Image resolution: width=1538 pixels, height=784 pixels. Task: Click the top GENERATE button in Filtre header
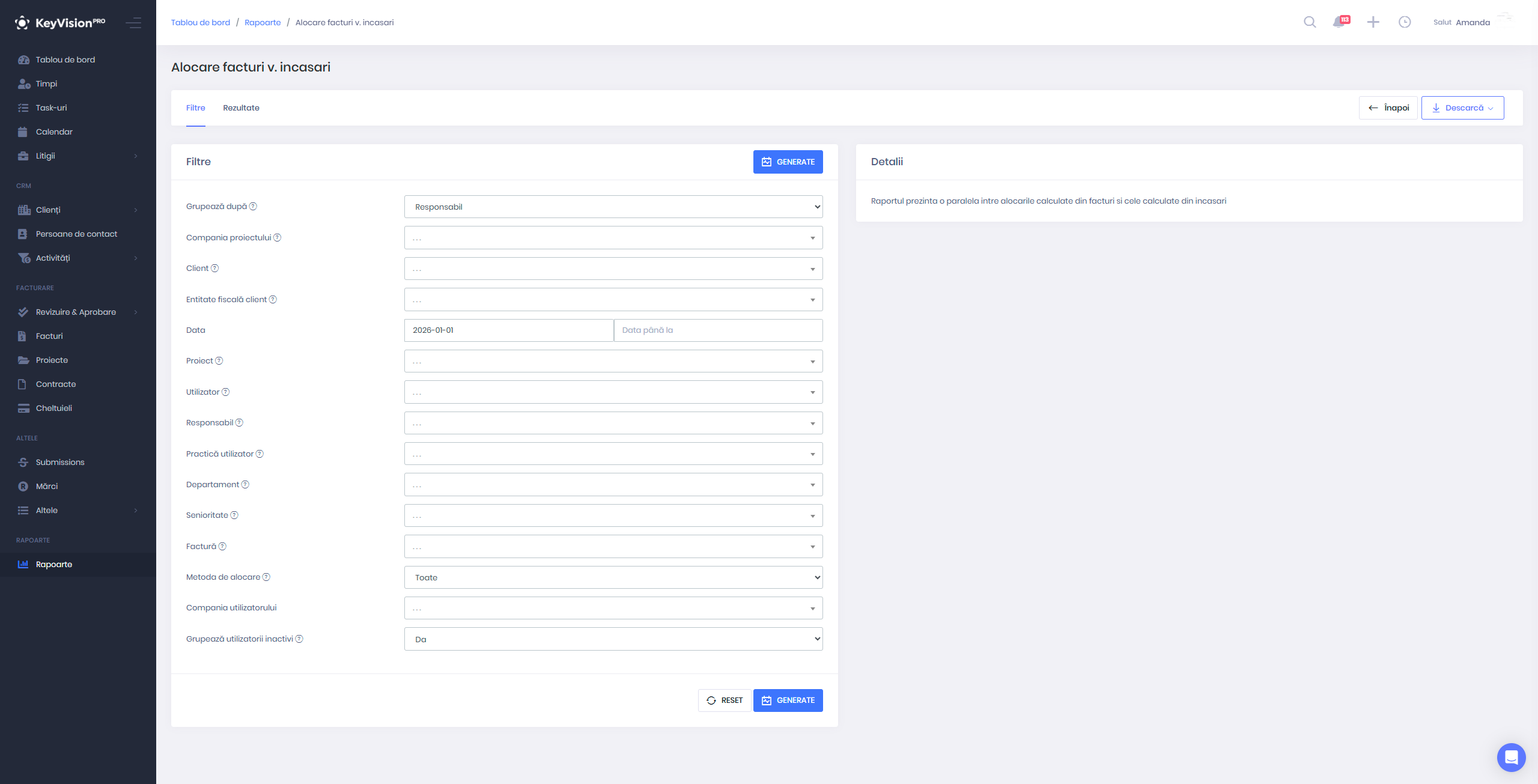(788, 162)
